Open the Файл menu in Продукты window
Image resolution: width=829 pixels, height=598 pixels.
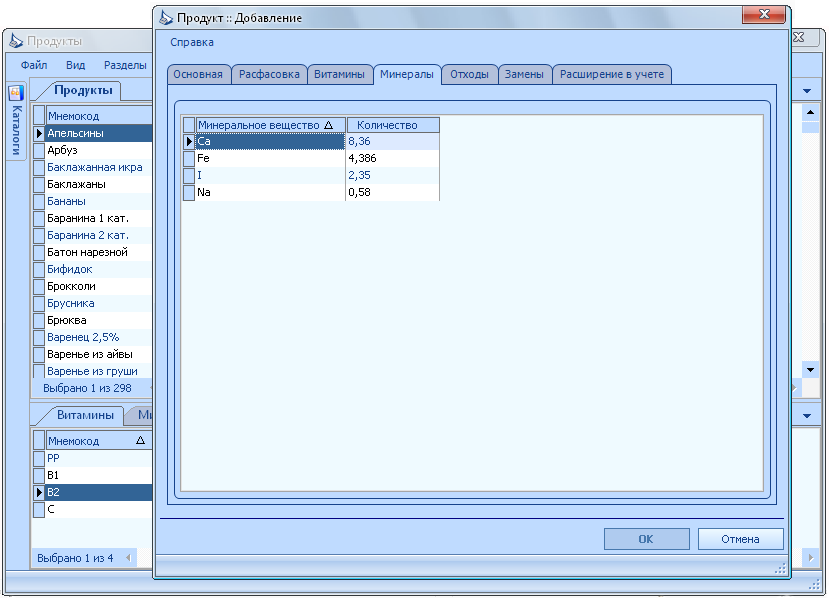(x=34, y=65)
